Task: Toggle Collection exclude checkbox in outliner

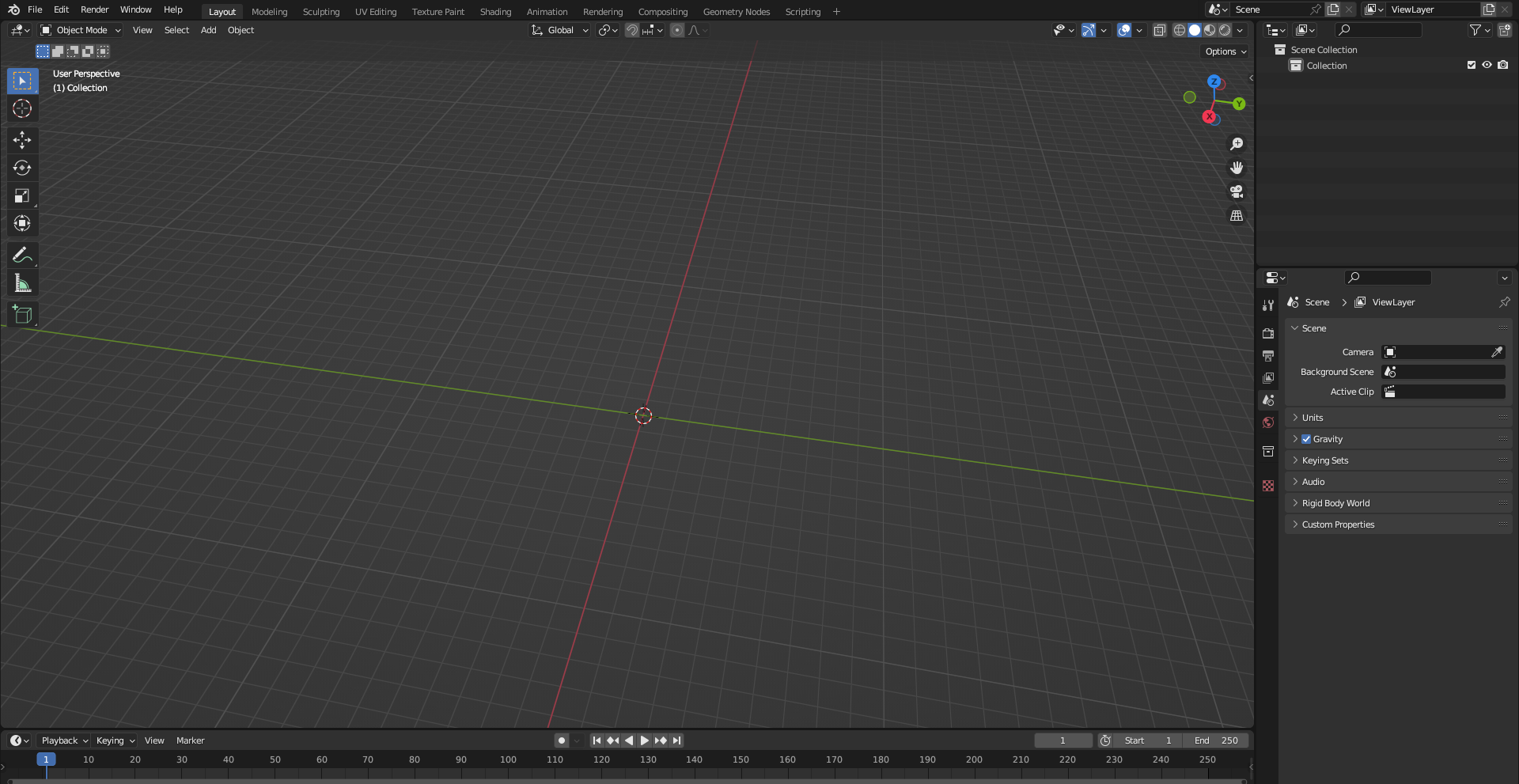Action: point(1472,66)
